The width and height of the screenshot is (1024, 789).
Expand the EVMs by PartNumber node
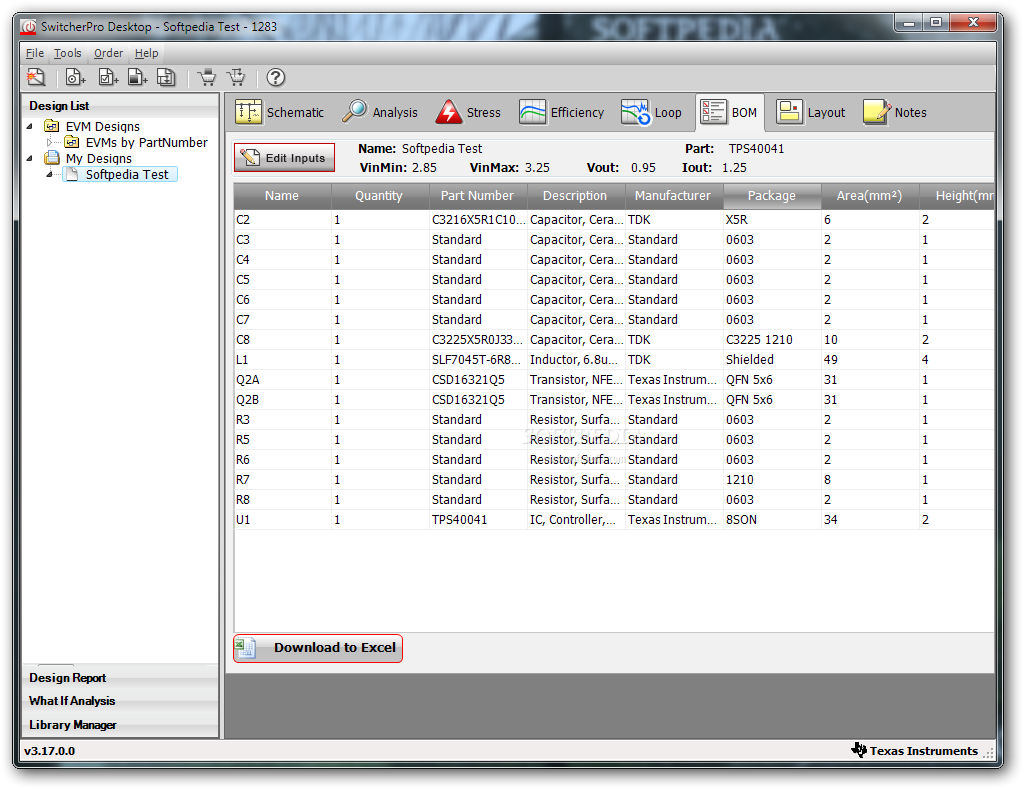pyautogui.click(x=50, y=142)
